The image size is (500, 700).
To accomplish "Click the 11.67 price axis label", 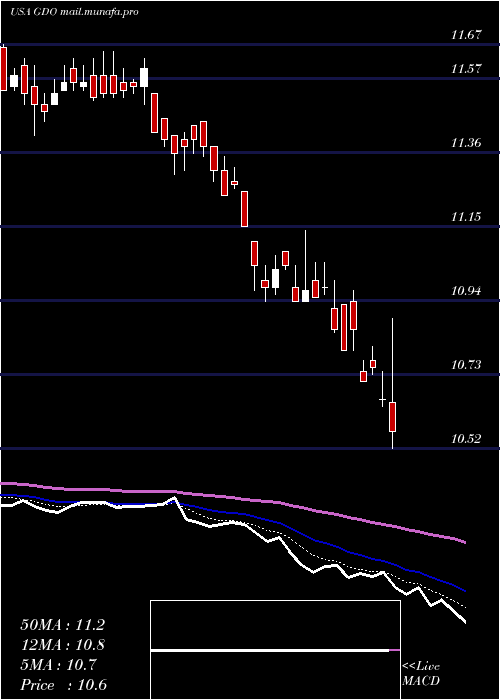I will click(x=467, y=35).
